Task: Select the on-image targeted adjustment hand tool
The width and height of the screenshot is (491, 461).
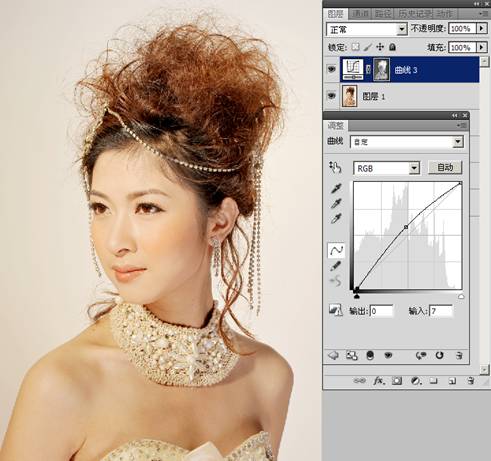Action: pyautogui.click(x=335, y=167)
